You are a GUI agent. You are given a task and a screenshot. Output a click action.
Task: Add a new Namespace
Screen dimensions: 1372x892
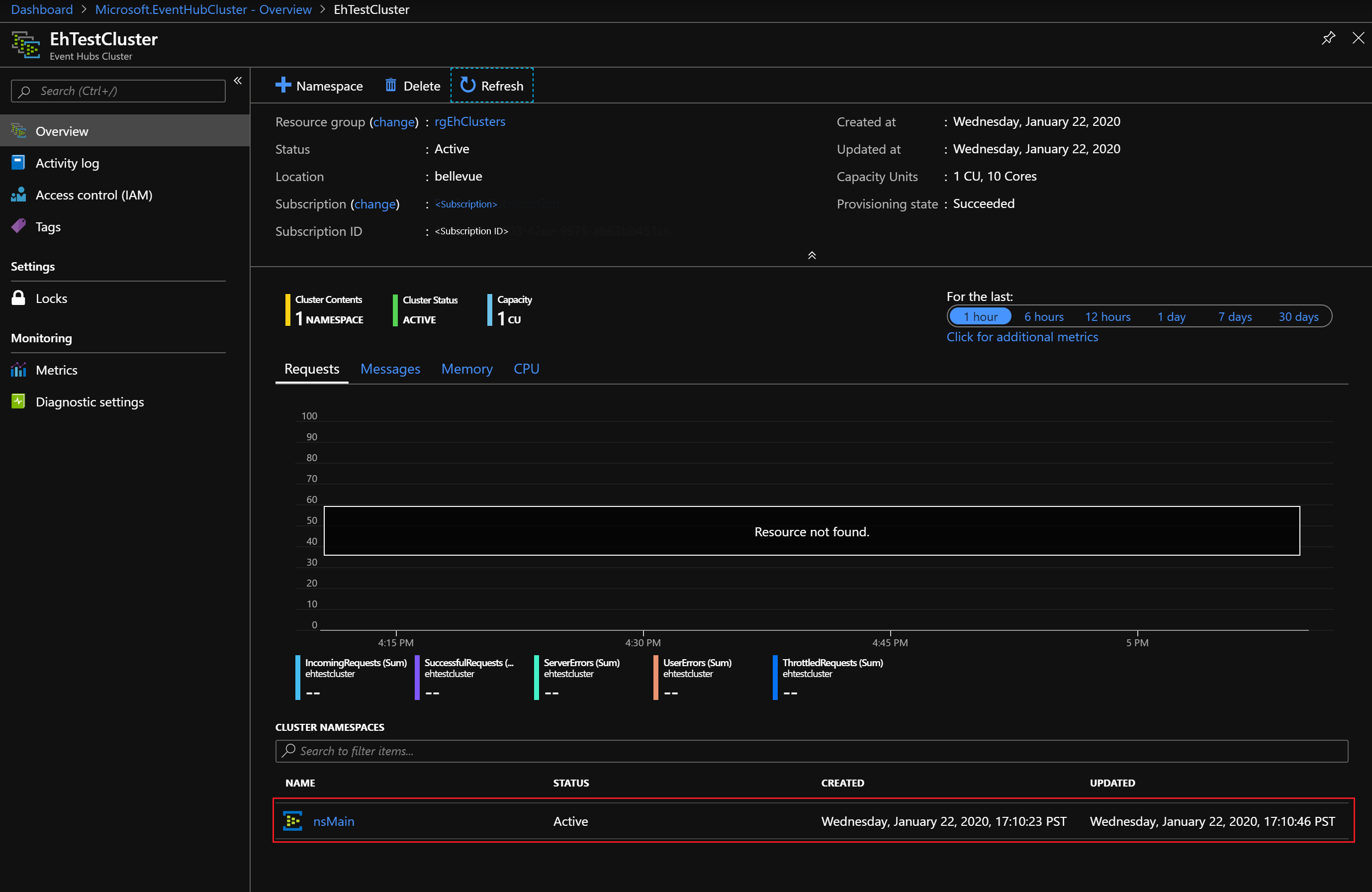[320, 85]
